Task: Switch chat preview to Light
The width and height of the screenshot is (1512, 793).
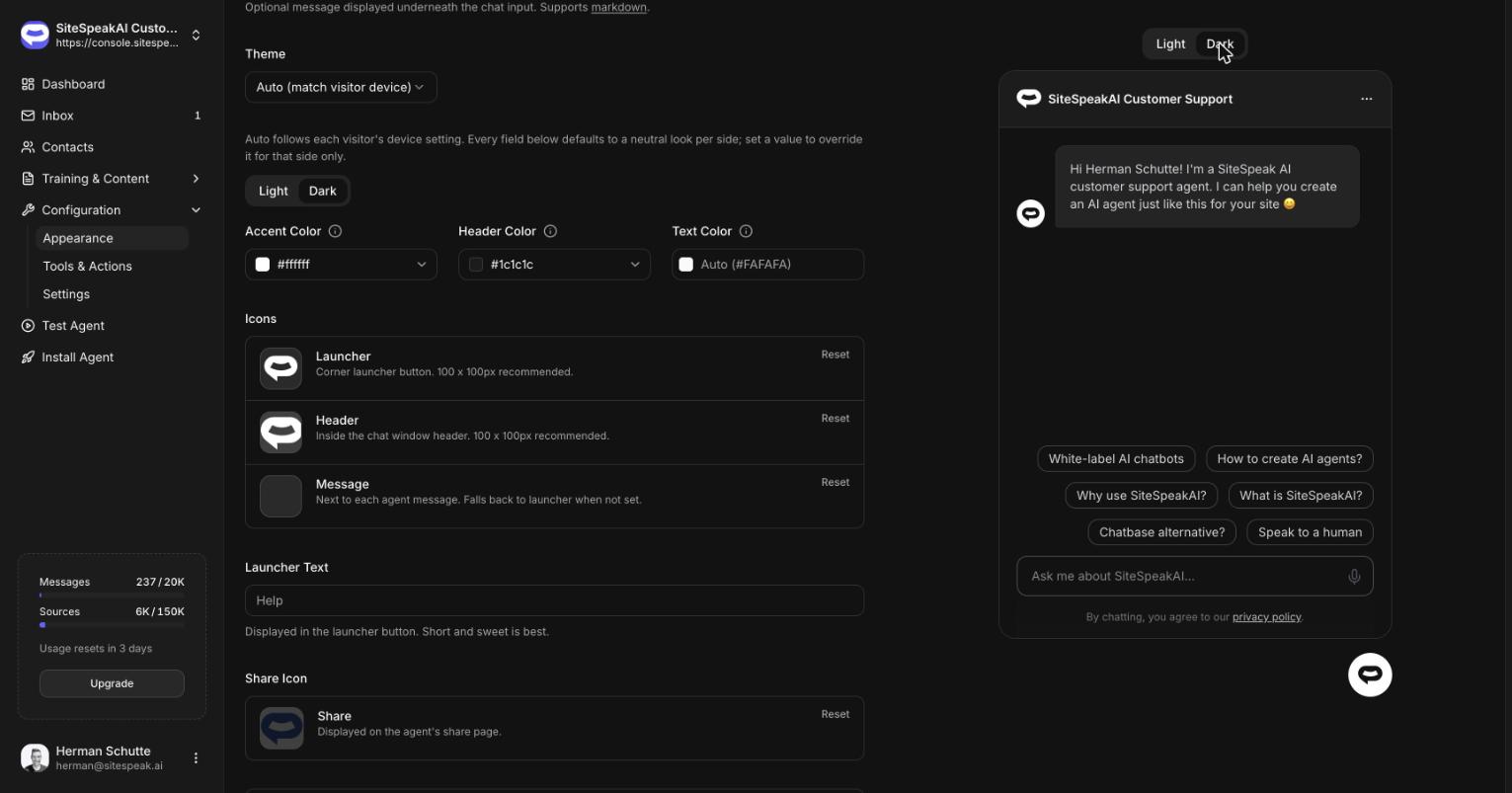Action: pos(1170,44)
